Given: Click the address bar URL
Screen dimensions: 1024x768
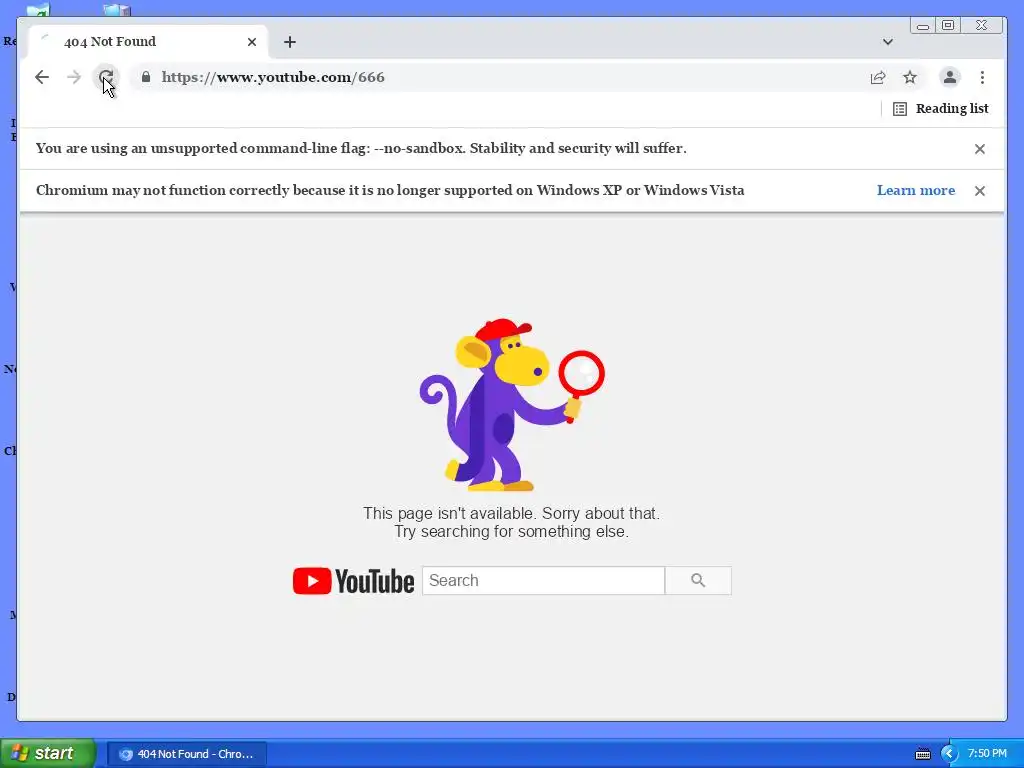Looking at the screenshot, I should point(273,77).
